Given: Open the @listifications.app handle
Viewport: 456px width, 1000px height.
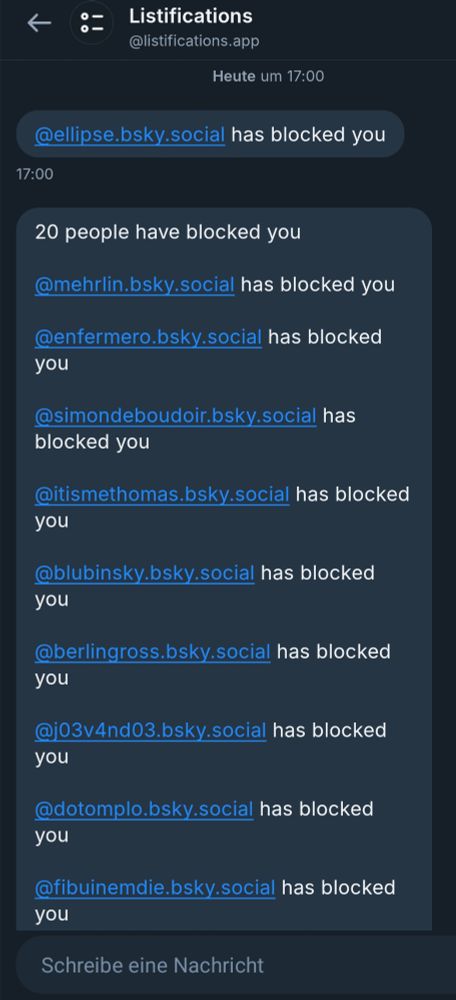Looking at the screenshot, I should pyautogui.click(x=194, y=41).
